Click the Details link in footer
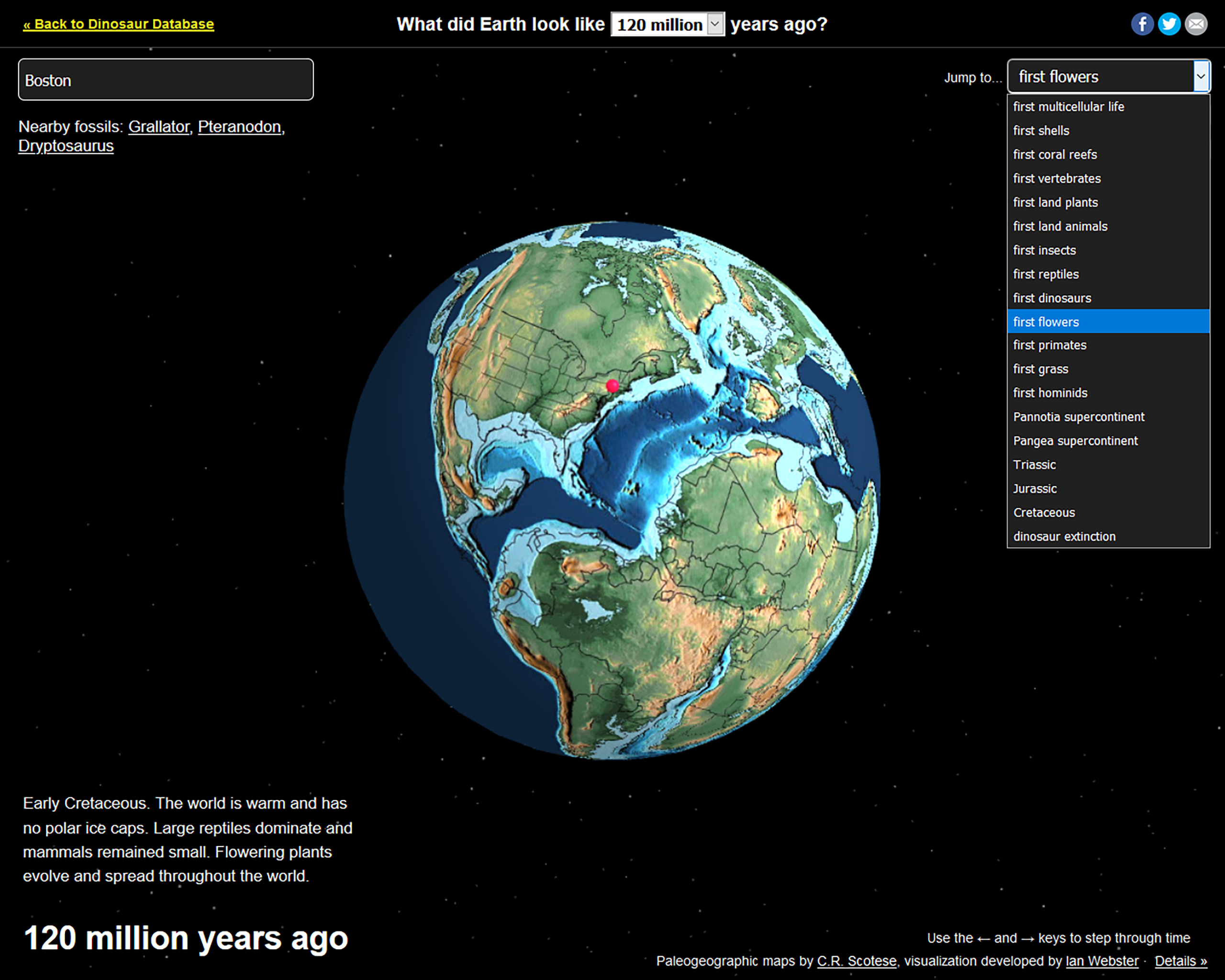The width and height of the screenshot is (1225, 980). click(x=1180, y=961)
